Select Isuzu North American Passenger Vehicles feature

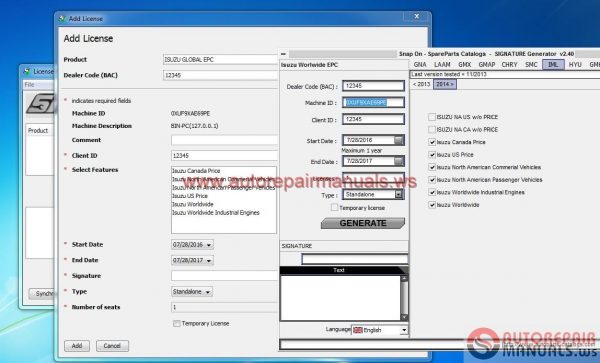(x=223, y=187)
